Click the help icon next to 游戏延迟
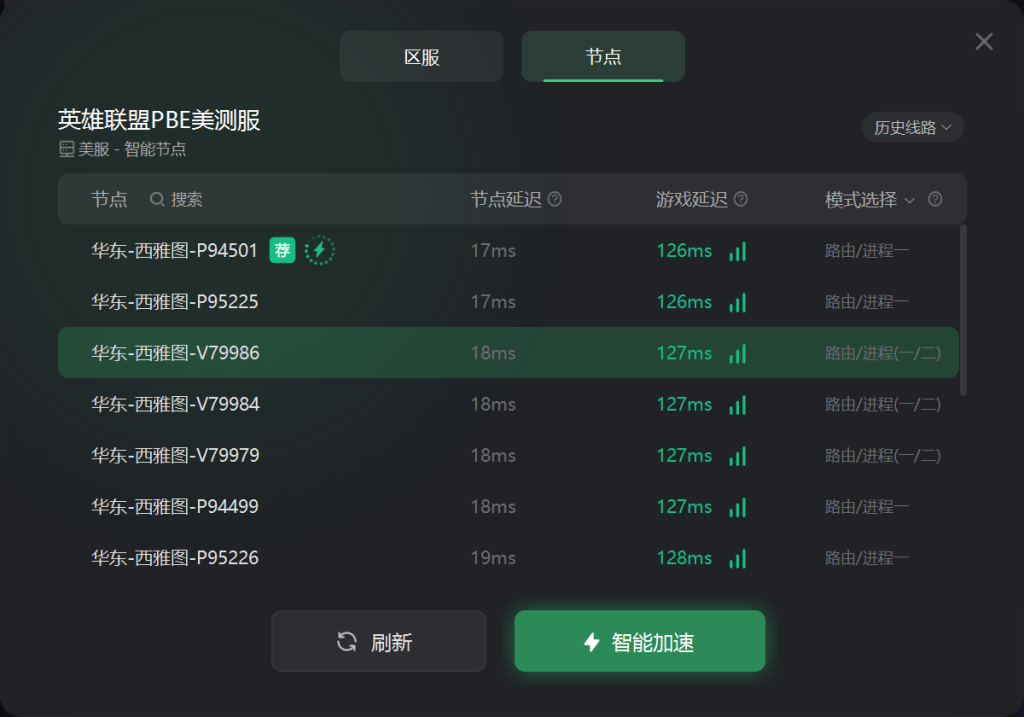 (741, 199)
